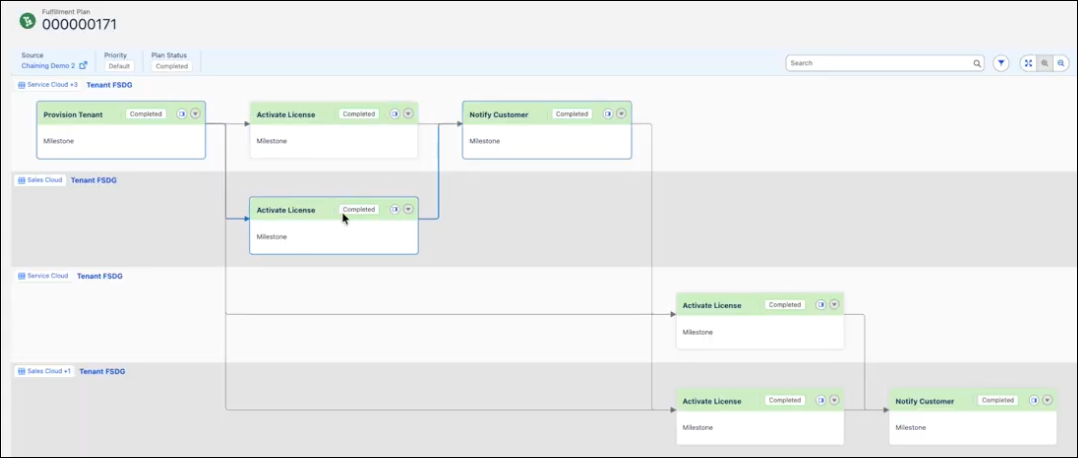Select Activate License title in Service Cloud +3 lane
The image size is (1078, 458).
(x=286, y=115)
